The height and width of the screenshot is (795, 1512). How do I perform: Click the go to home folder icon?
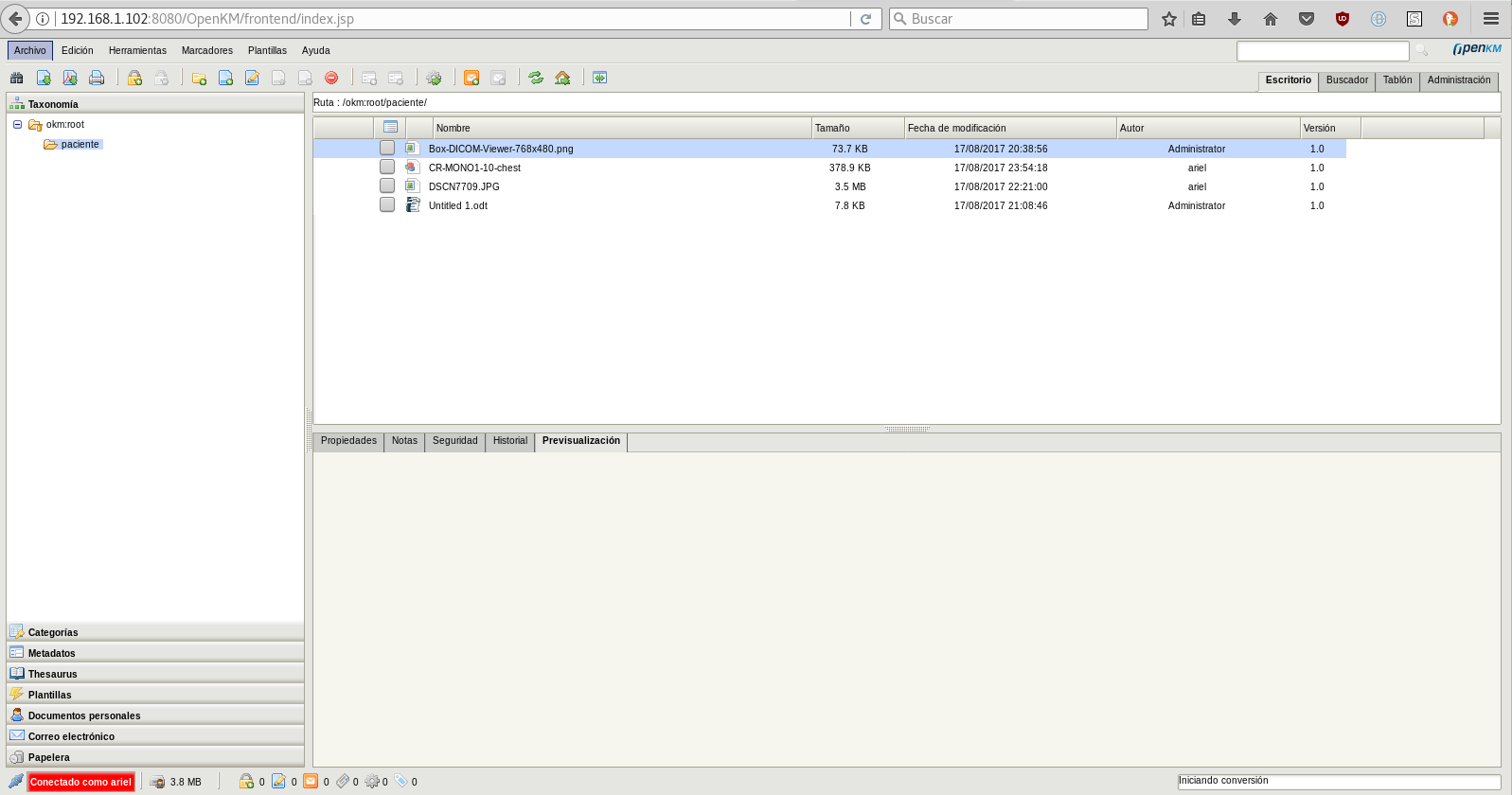(562, 79)
